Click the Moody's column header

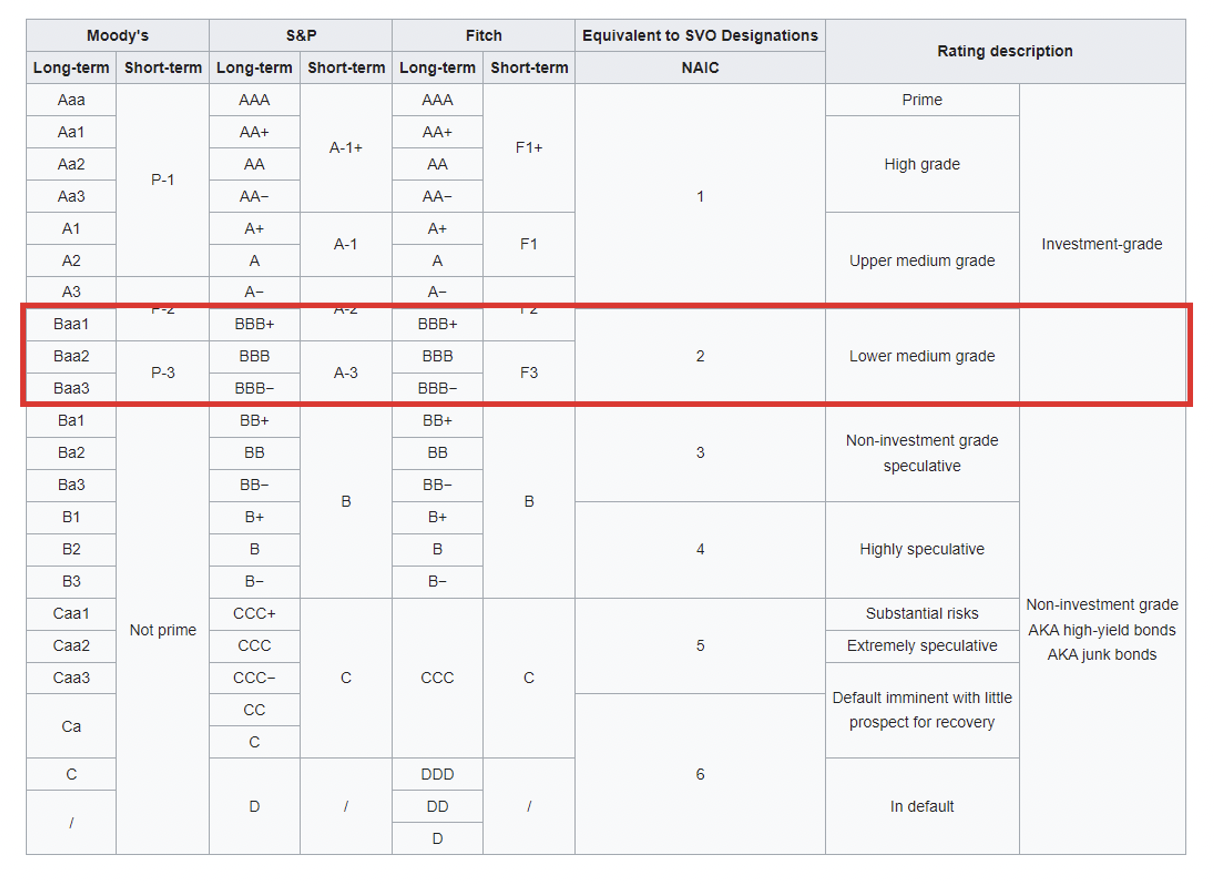[117, 36]
